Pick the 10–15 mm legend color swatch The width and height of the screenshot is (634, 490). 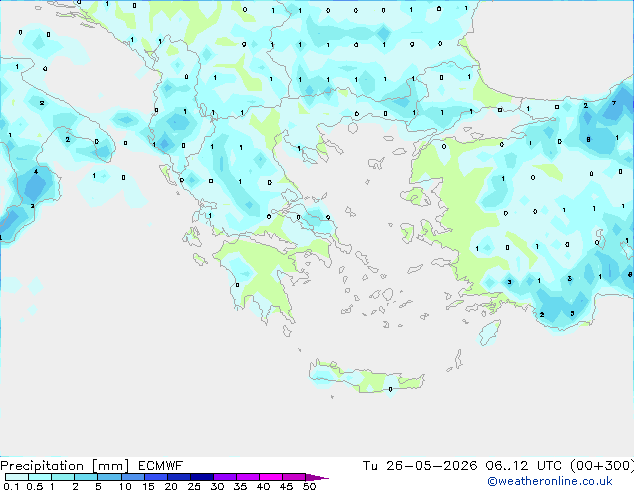(132, 477)
